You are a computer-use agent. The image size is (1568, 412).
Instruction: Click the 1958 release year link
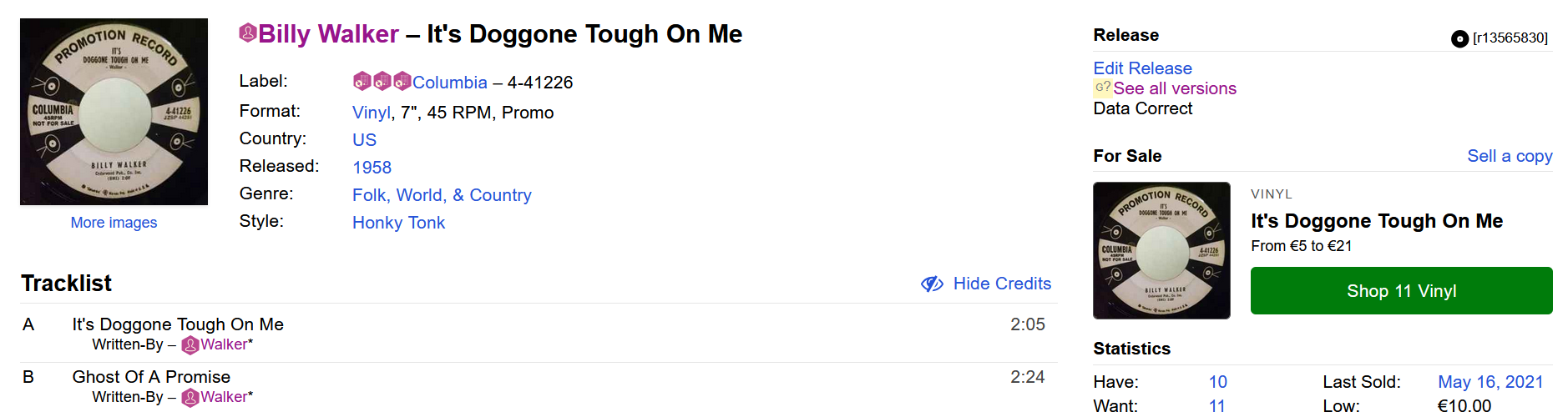(x=372, y=168)
